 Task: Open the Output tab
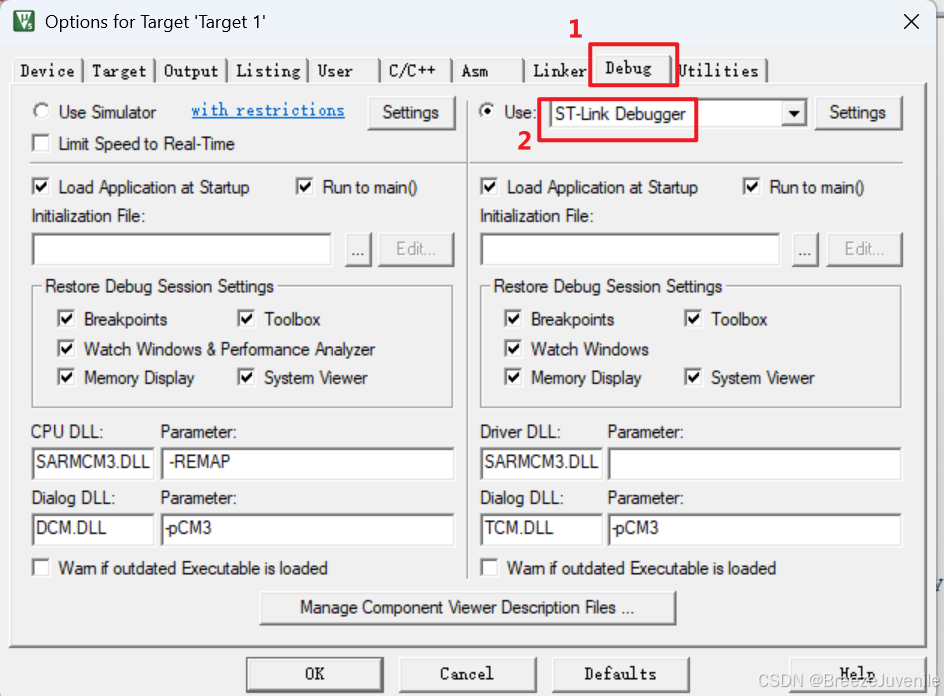191,71
